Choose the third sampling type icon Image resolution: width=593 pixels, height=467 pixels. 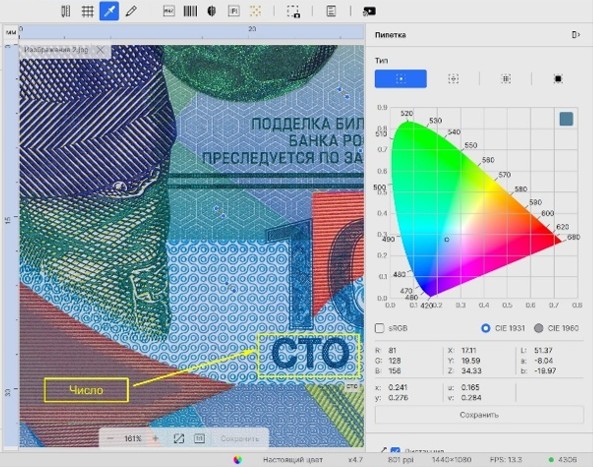[506, 79]
